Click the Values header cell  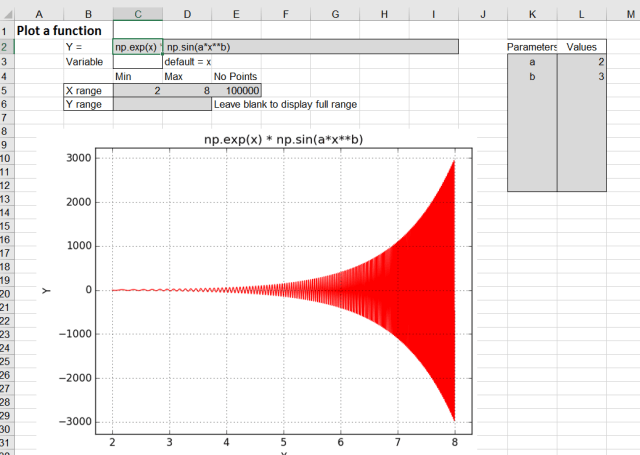(x=581, y=47)
